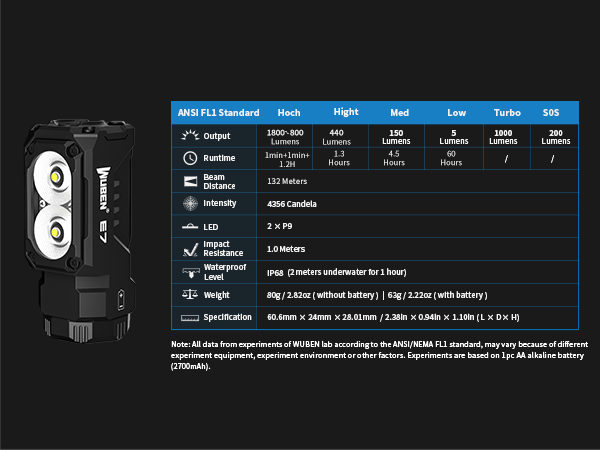The image size is (600, 450).
Task: Select the 'Med' column header
Action: 399,112
